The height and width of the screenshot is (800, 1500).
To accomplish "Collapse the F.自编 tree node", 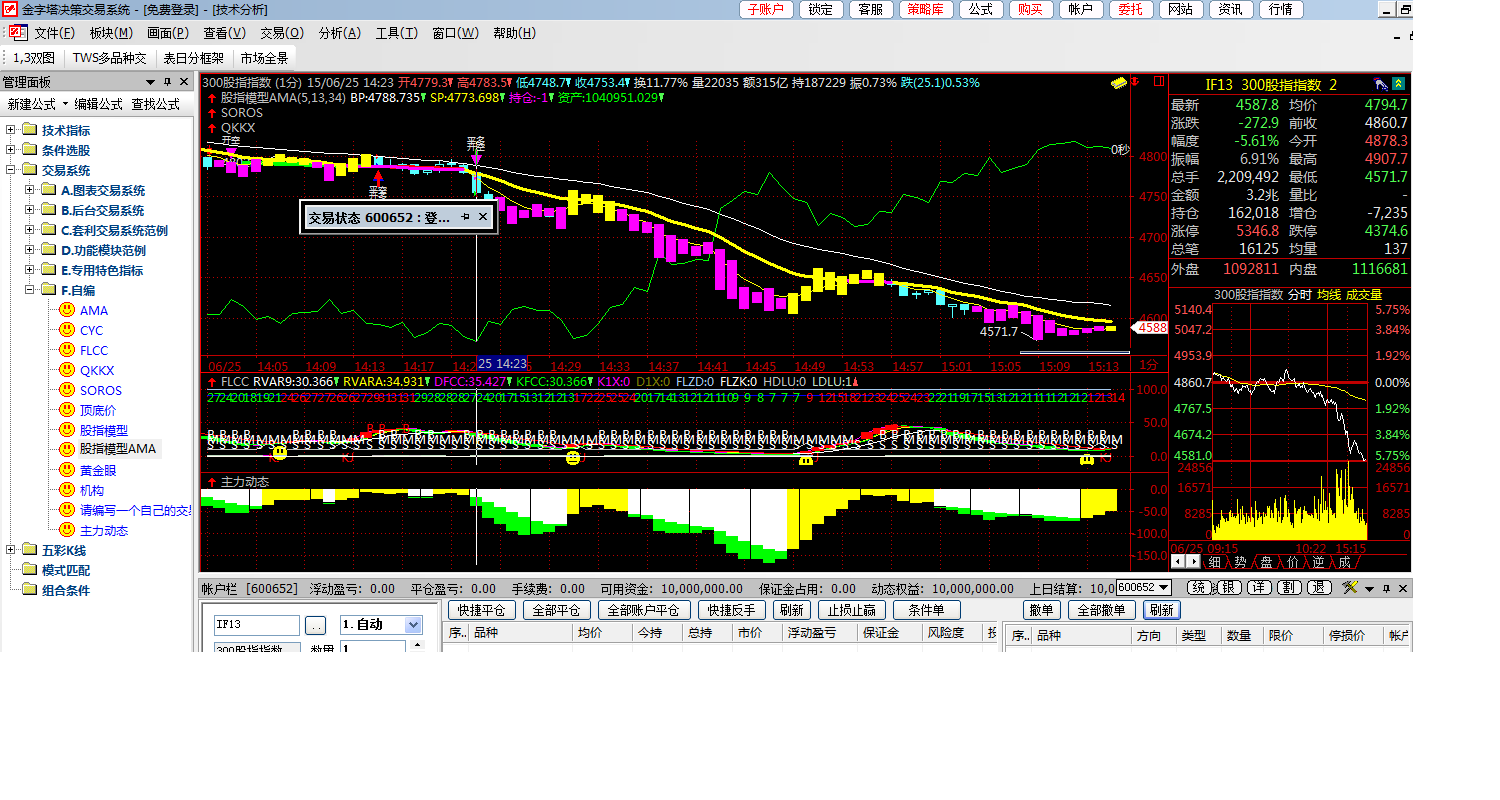I will [30, 290].
